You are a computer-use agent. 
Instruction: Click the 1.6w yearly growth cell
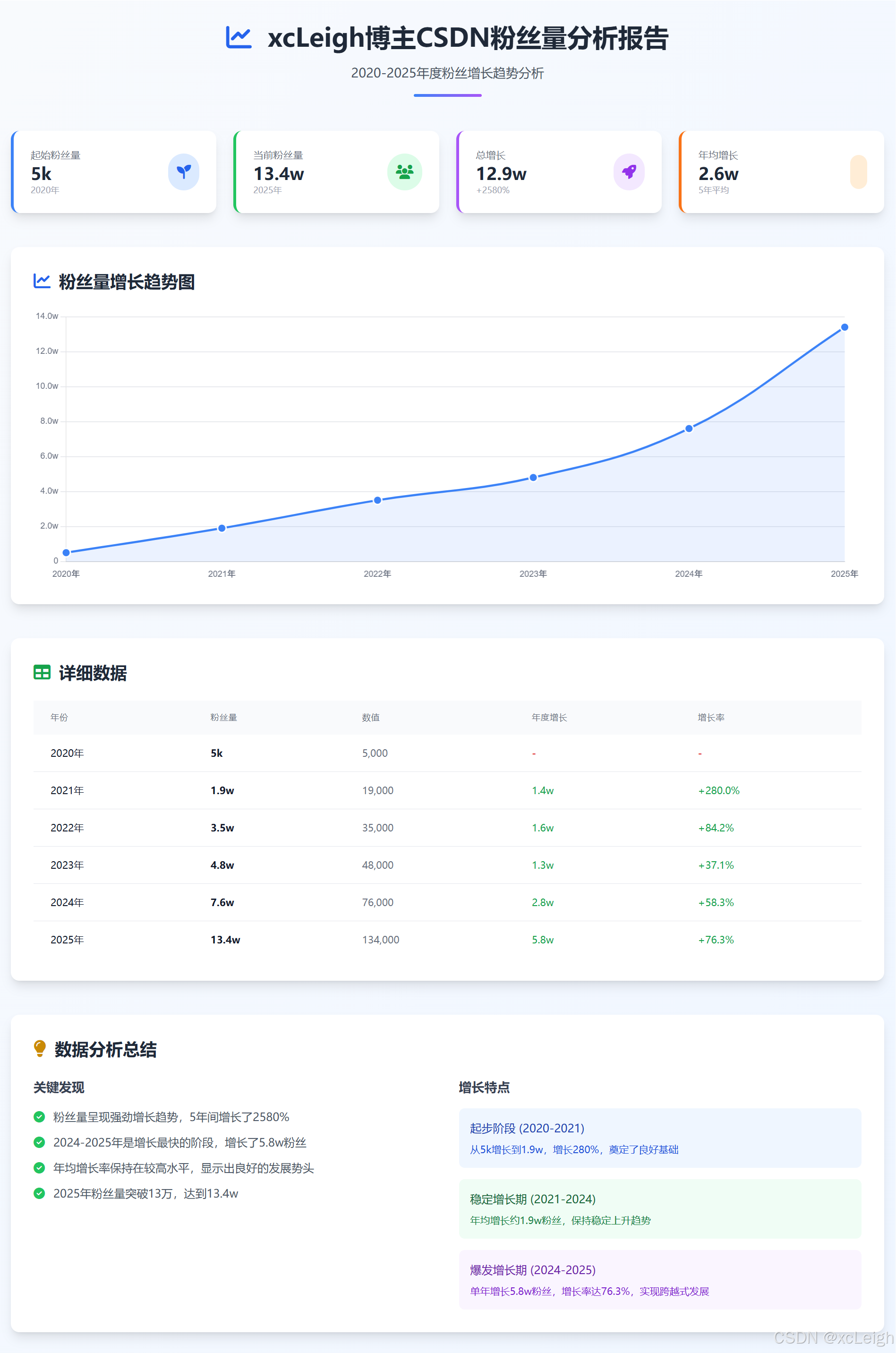[x=543, y=827]
